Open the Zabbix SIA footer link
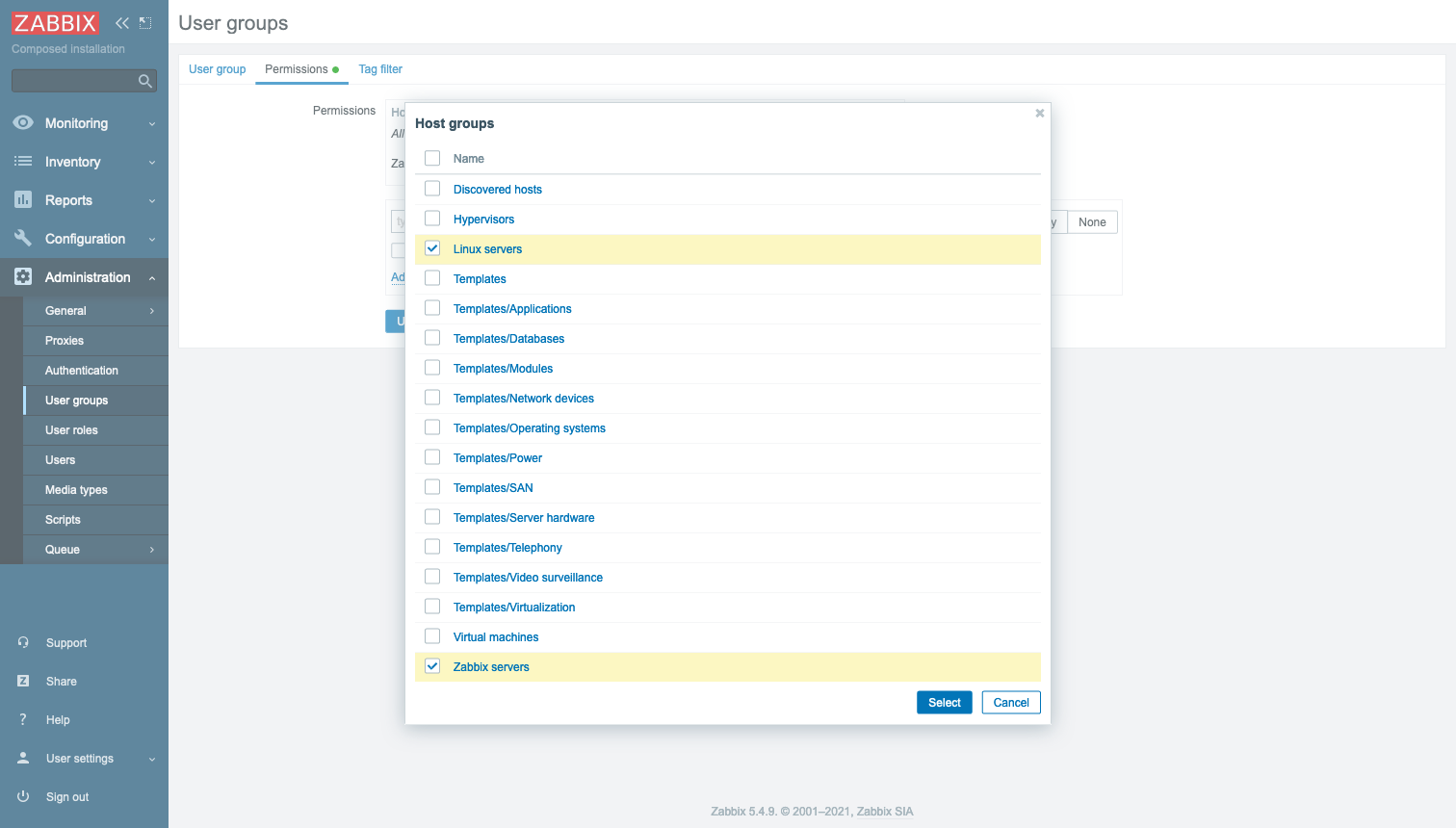Viewport: 1456px width, 828px height. point(885,812)
